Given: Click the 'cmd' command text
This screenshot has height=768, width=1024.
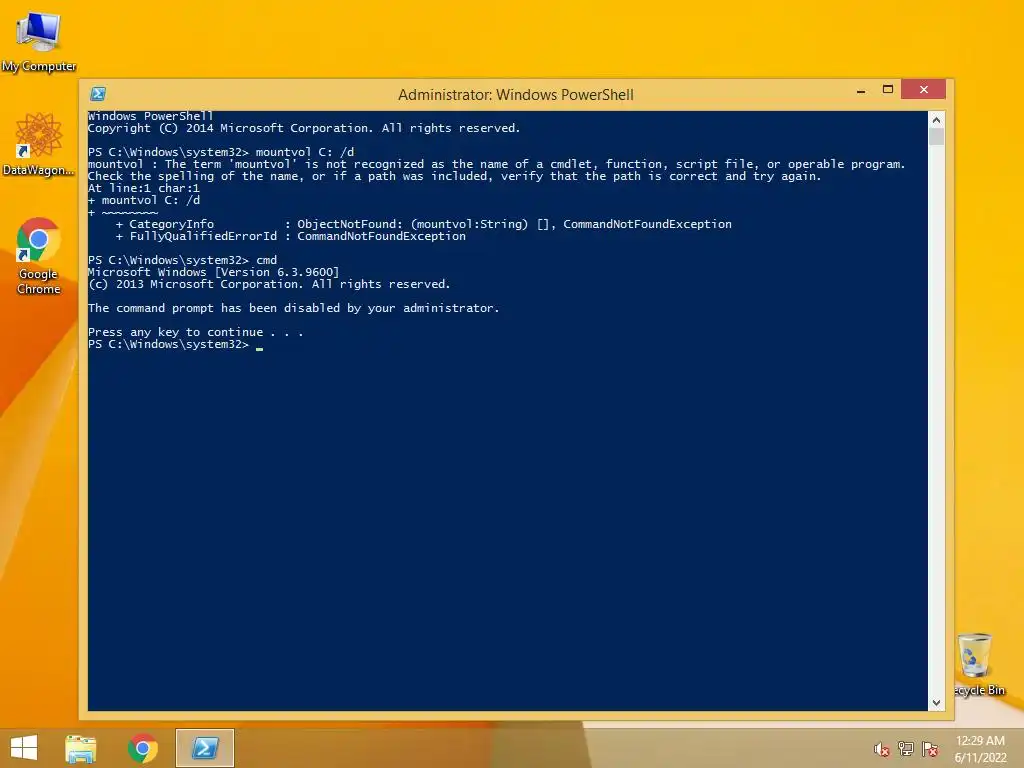Looking at the screenshot, I should tap(266, 260).
